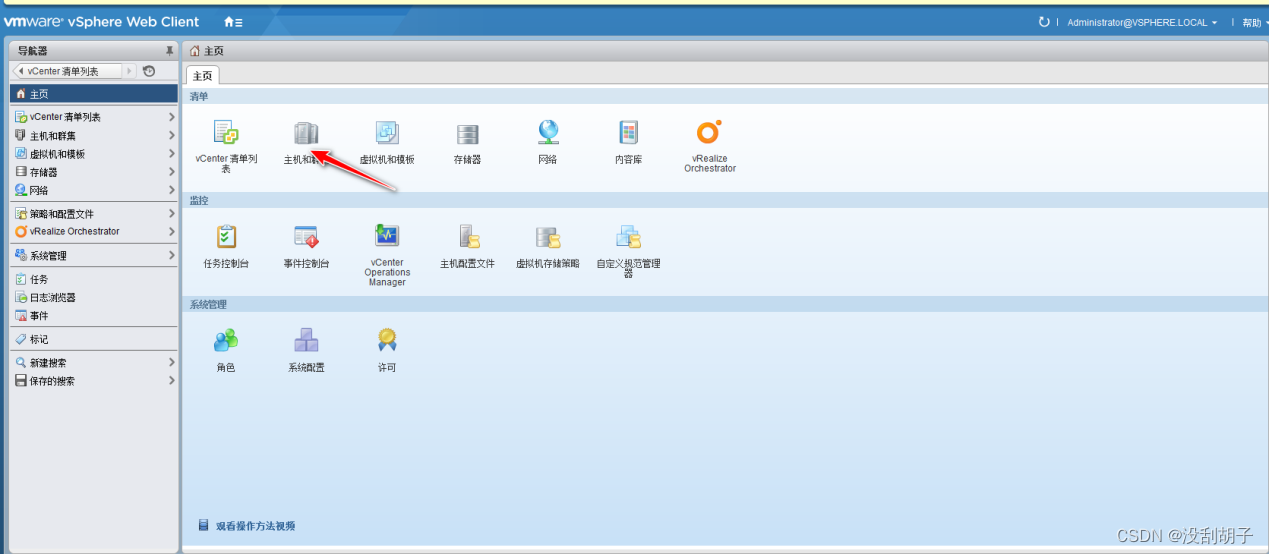This screenshot has width=1269, height=554.
Task: Click the 系统管理 section header
Action: coord(725,304)
